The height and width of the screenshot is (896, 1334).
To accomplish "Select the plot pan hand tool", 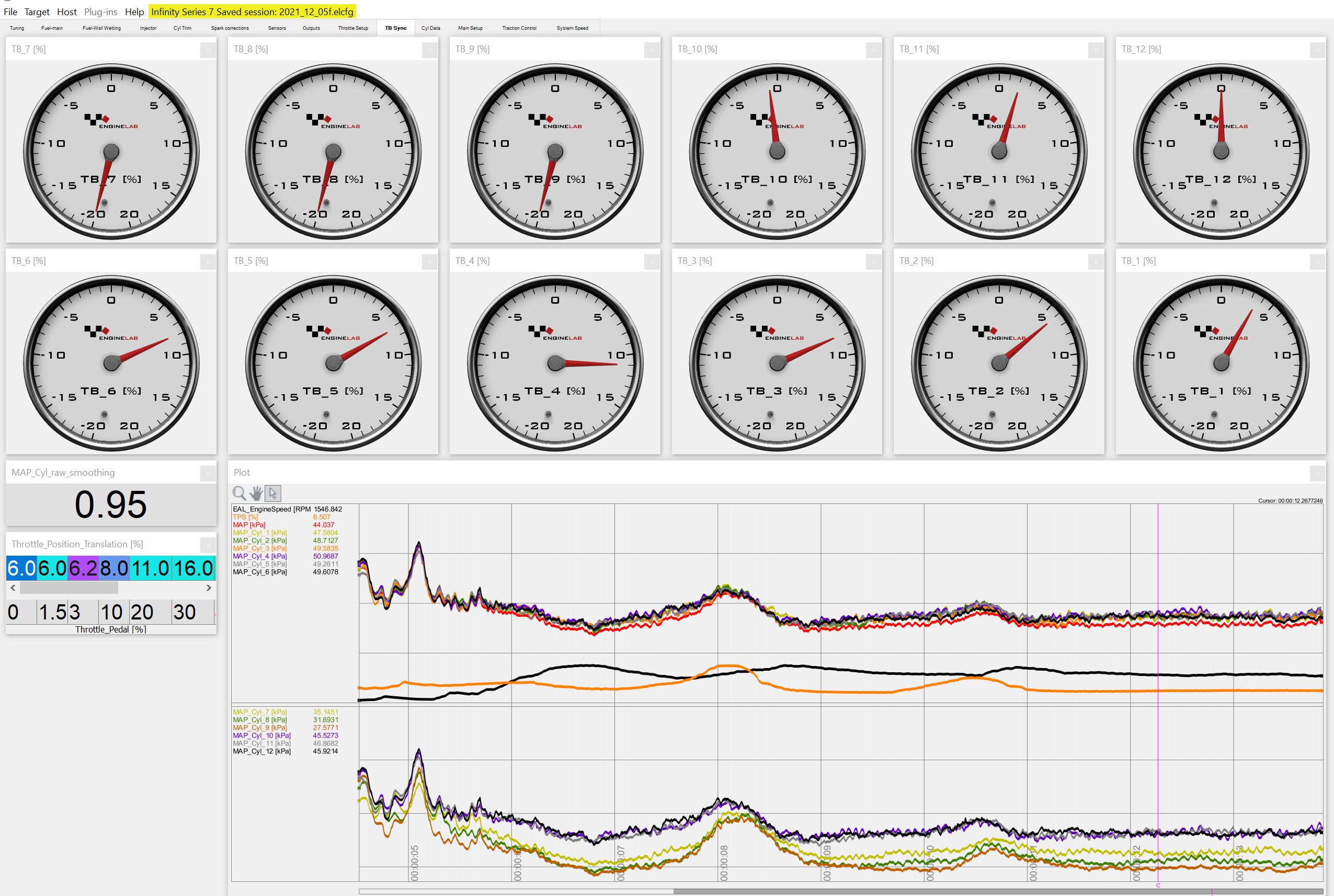I will pyautogui.click(x=256, y=493).
